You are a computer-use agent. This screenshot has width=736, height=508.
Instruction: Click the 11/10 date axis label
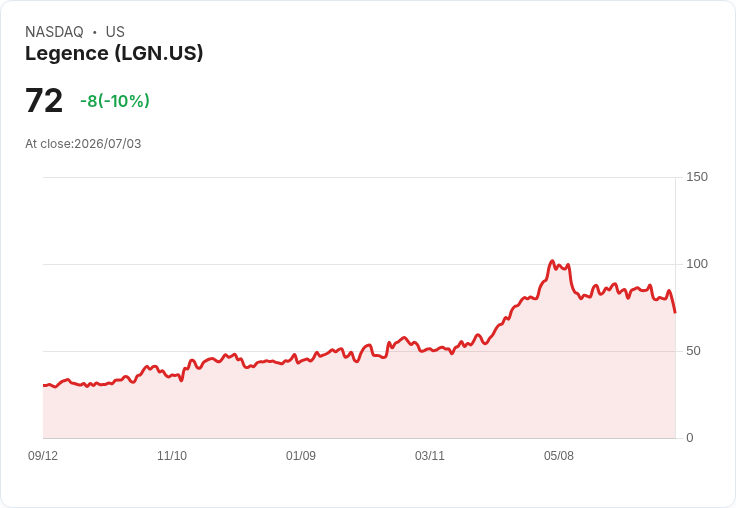click(x=172, y=456)
